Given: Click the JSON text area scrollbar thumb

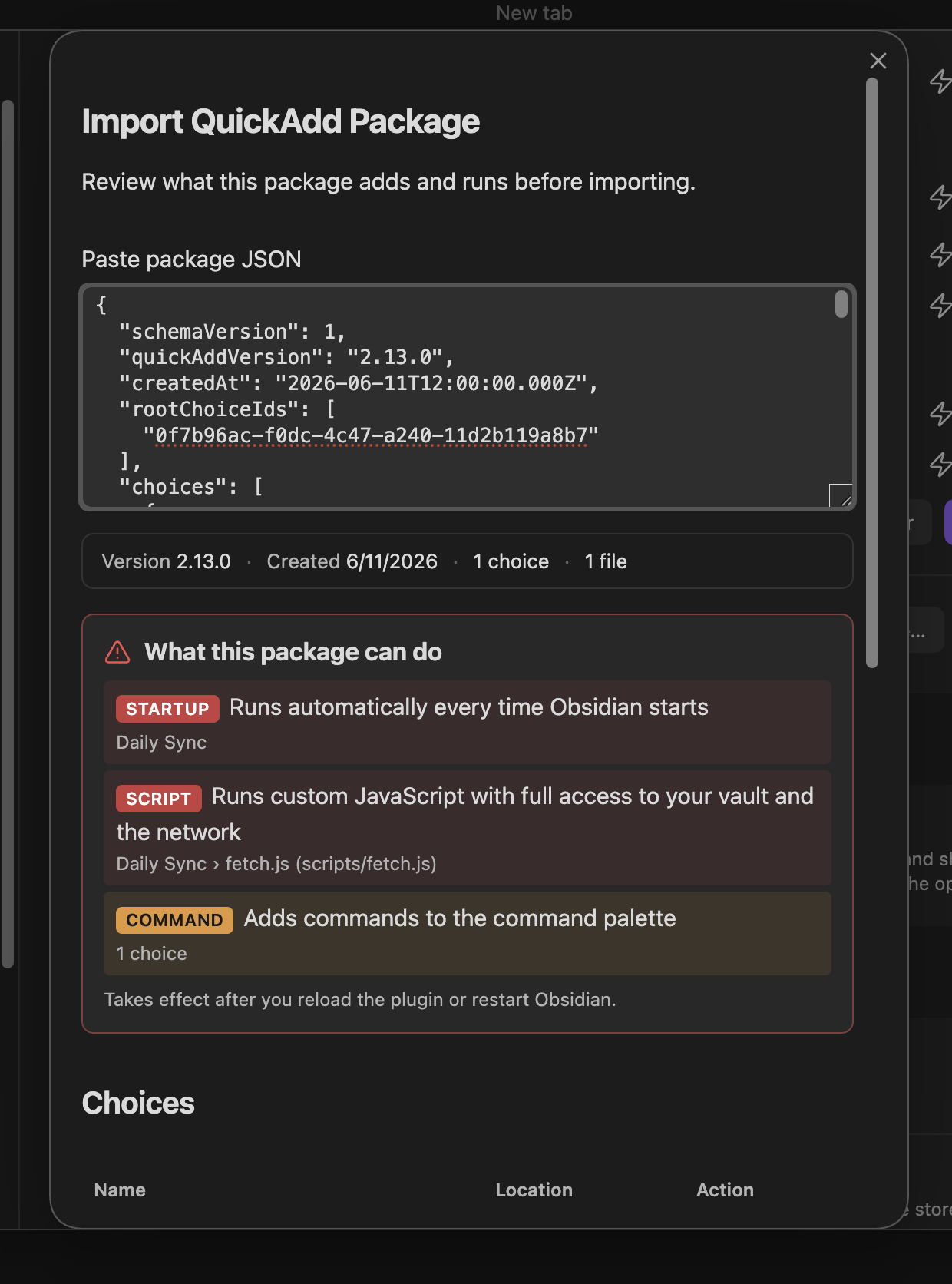Looking at the screenshot, I should coord(841,303).
